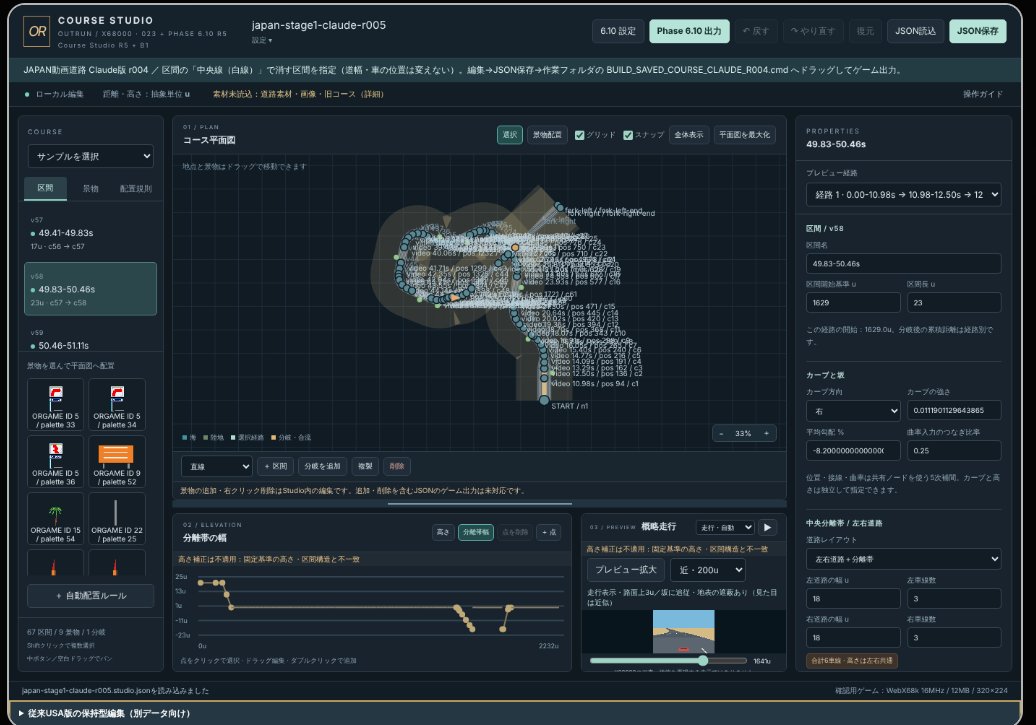The height and width of the screenshot is (725, 1036).
Task: Open the 走行・自動 preview mode dropdown
Action: [725, 527]
